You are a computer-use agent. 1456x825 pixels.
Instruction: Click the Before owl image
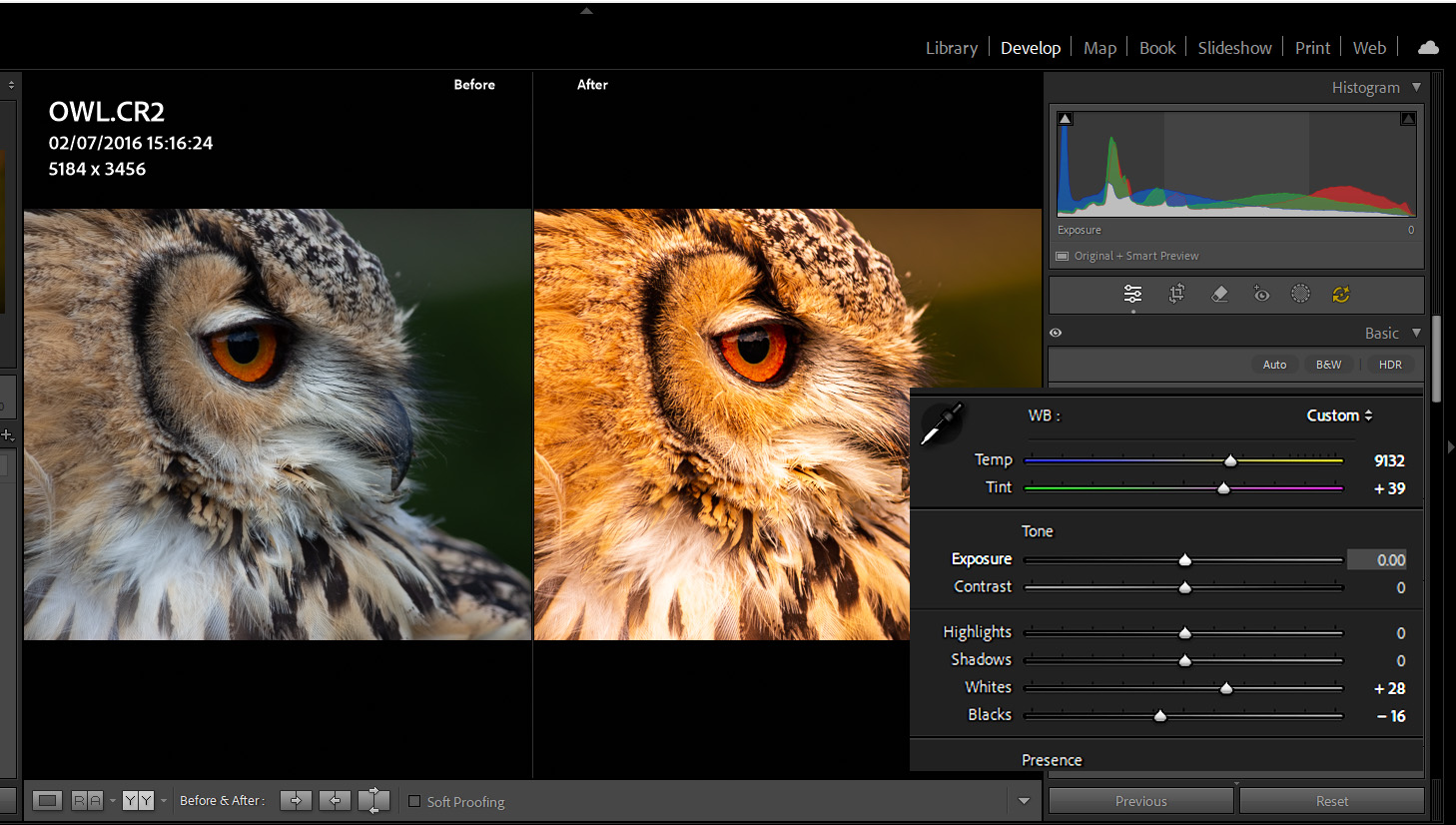click(x=278, y=424)
